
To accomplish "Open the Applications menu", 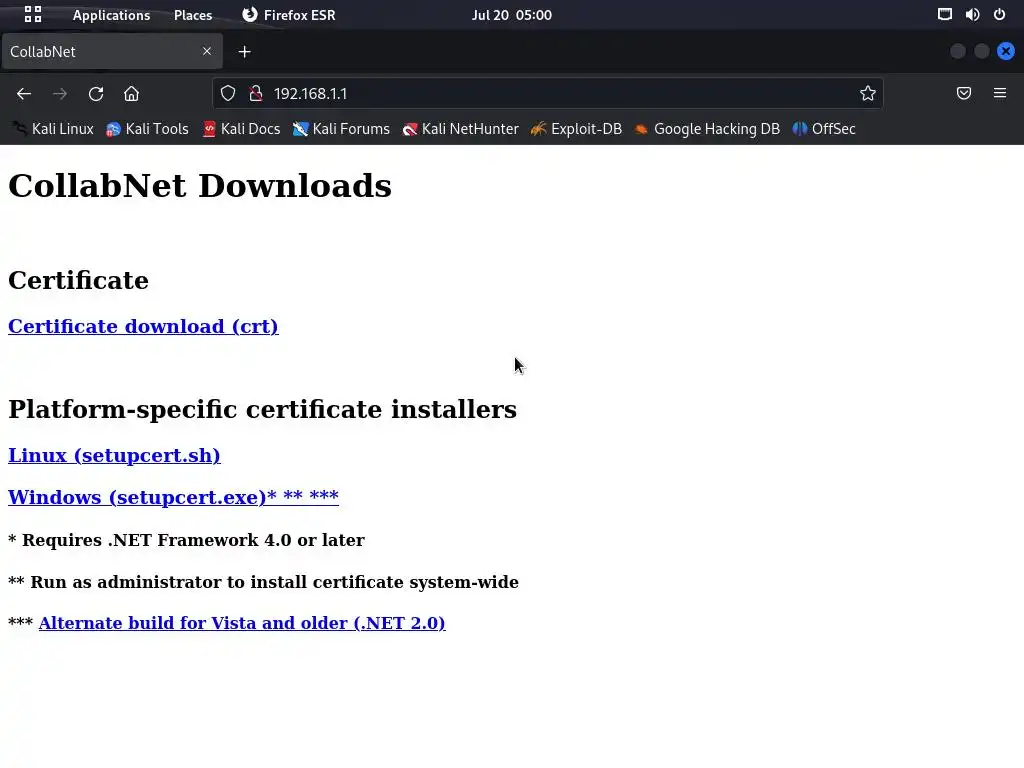I will click(x=111, y=15).
